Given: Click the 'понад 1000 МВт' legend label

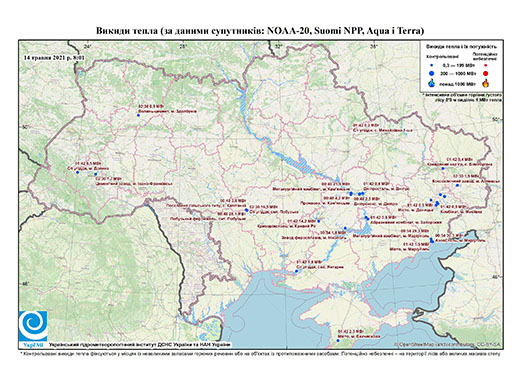Looking at the screenshot, I should (x=457, y=83).
